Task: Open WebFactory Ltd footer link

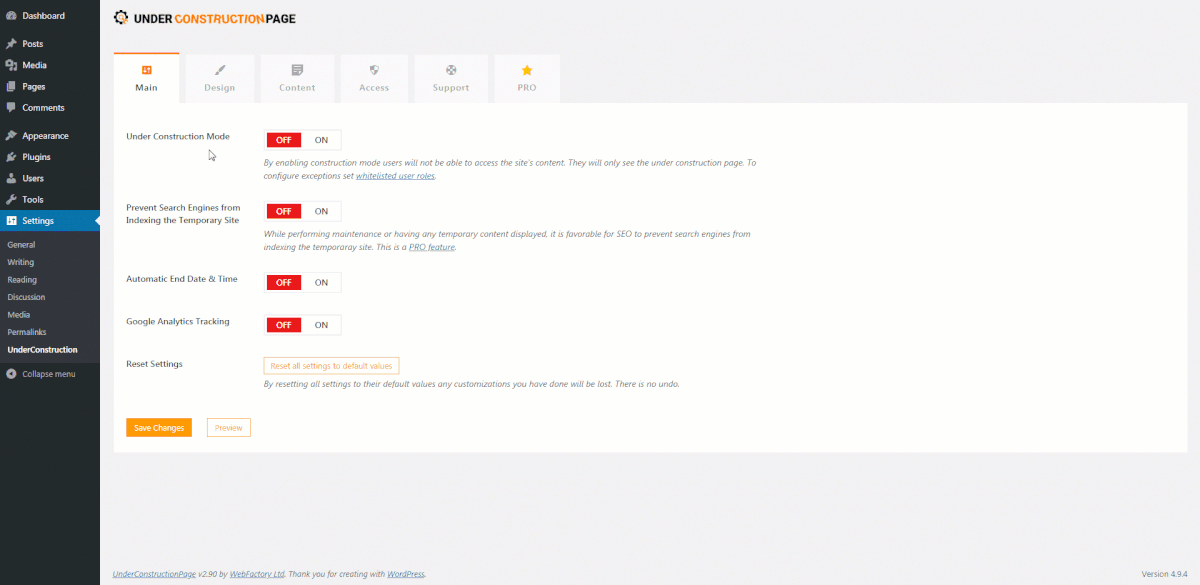Action: pyautogui.click(x=257, y=574)
